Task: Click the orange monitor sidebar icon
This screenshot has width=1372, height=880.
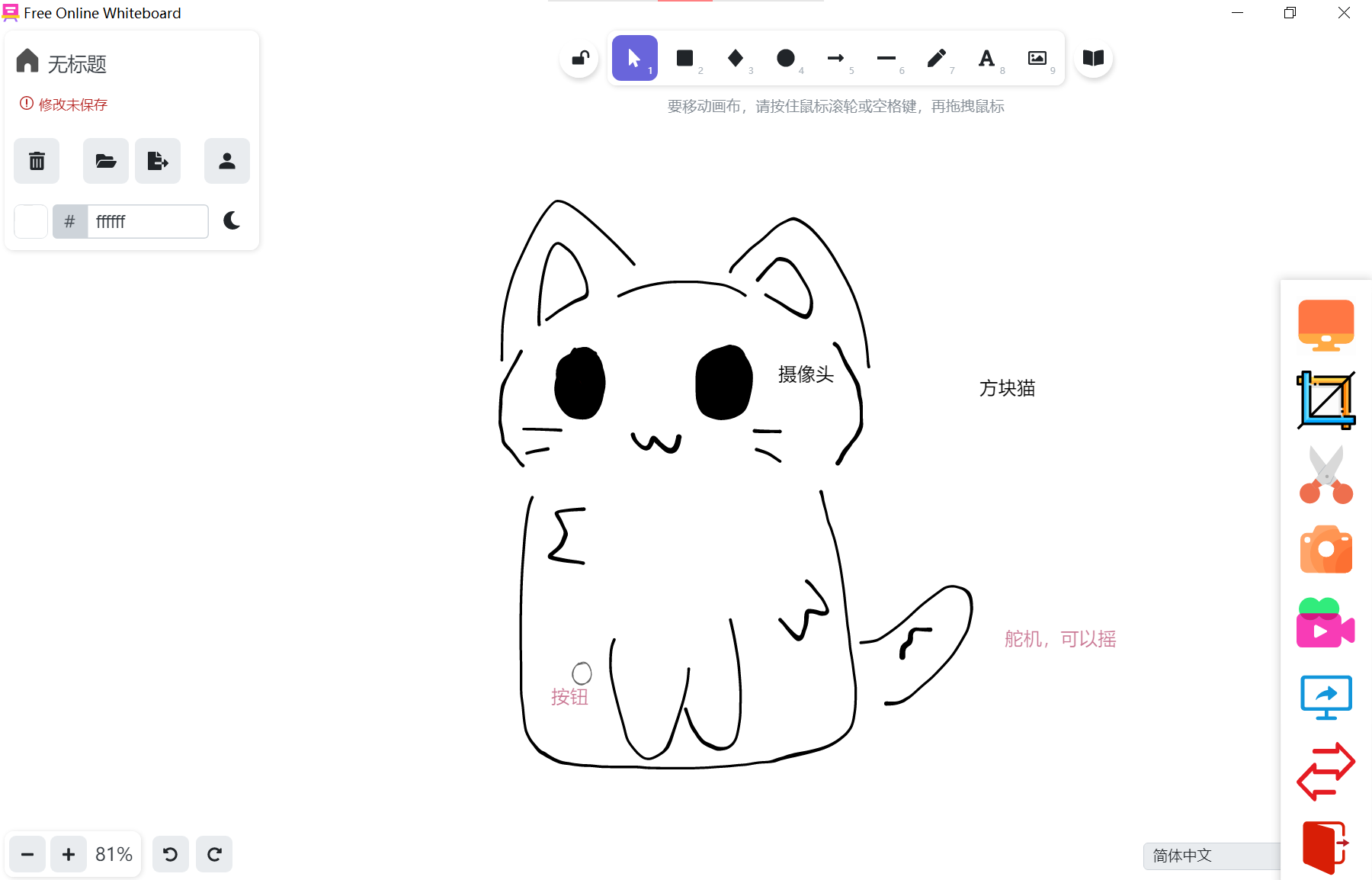Action: tap(1326, 326)
